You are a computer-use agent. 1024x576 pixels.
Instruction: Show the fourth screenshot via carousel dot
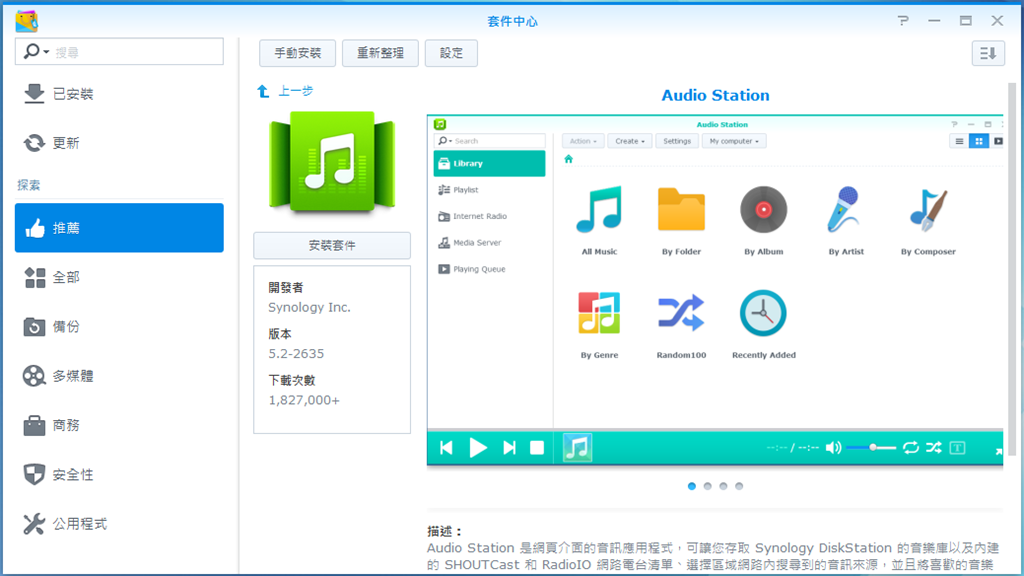tap(739, 486)
